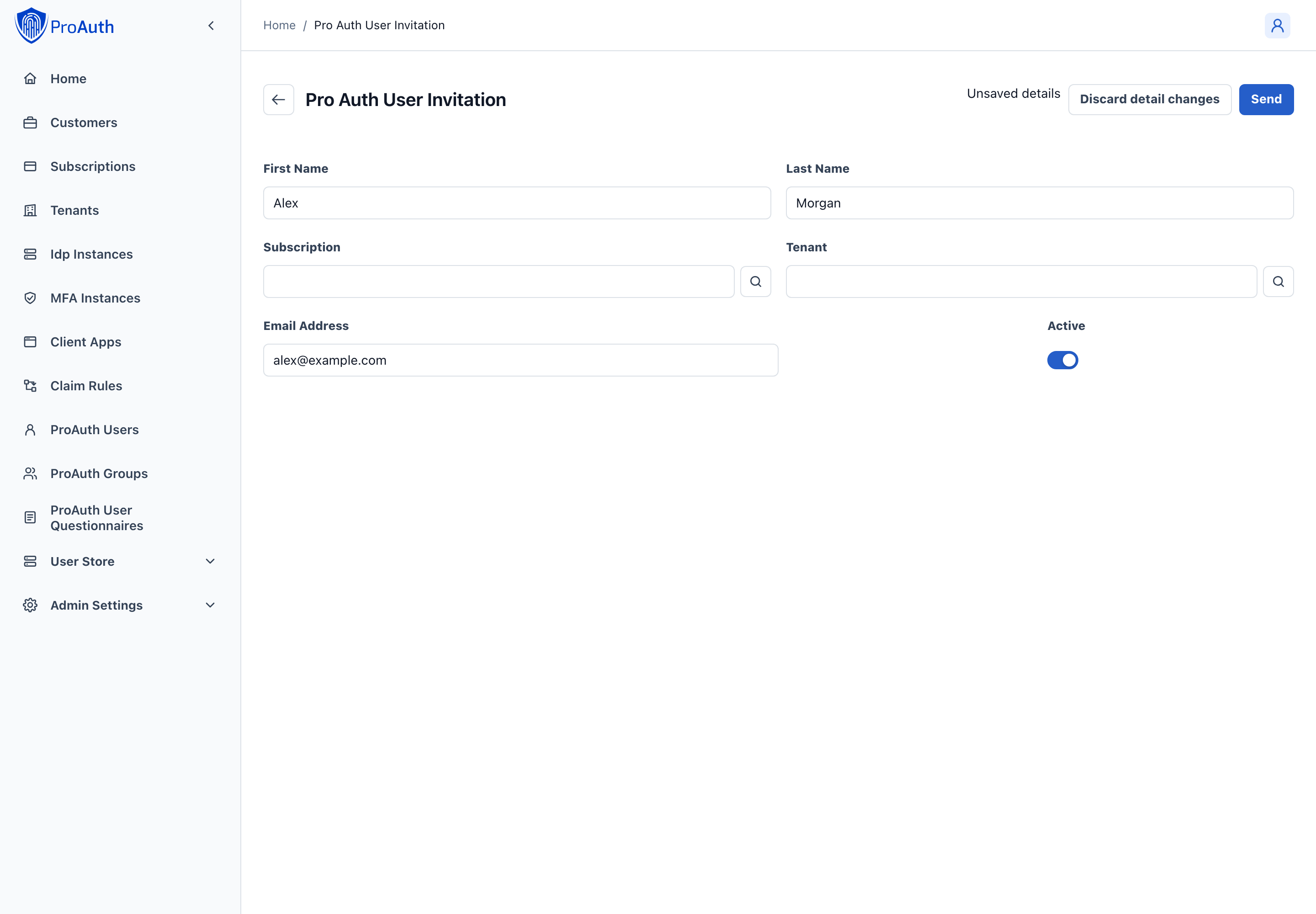Click the MFA Instances shield icon
This screenshot has width=1316, height=914.
tap(30, 298)
